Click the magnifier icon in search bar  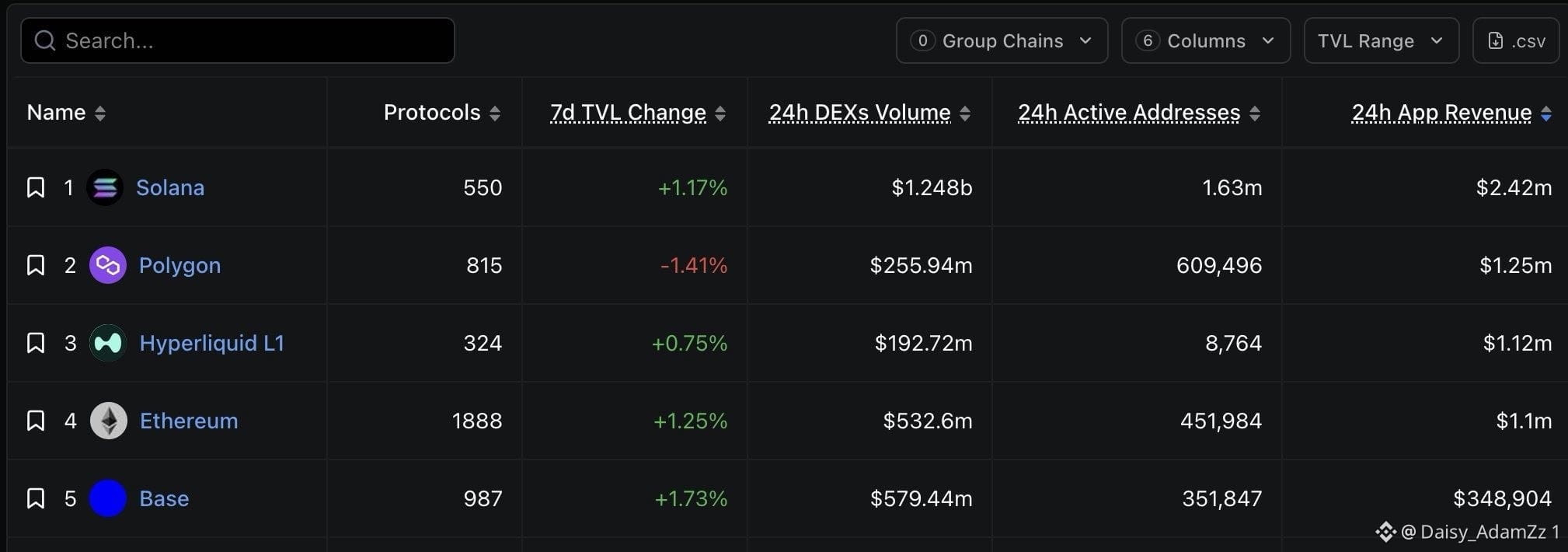(x=45, y=40)
